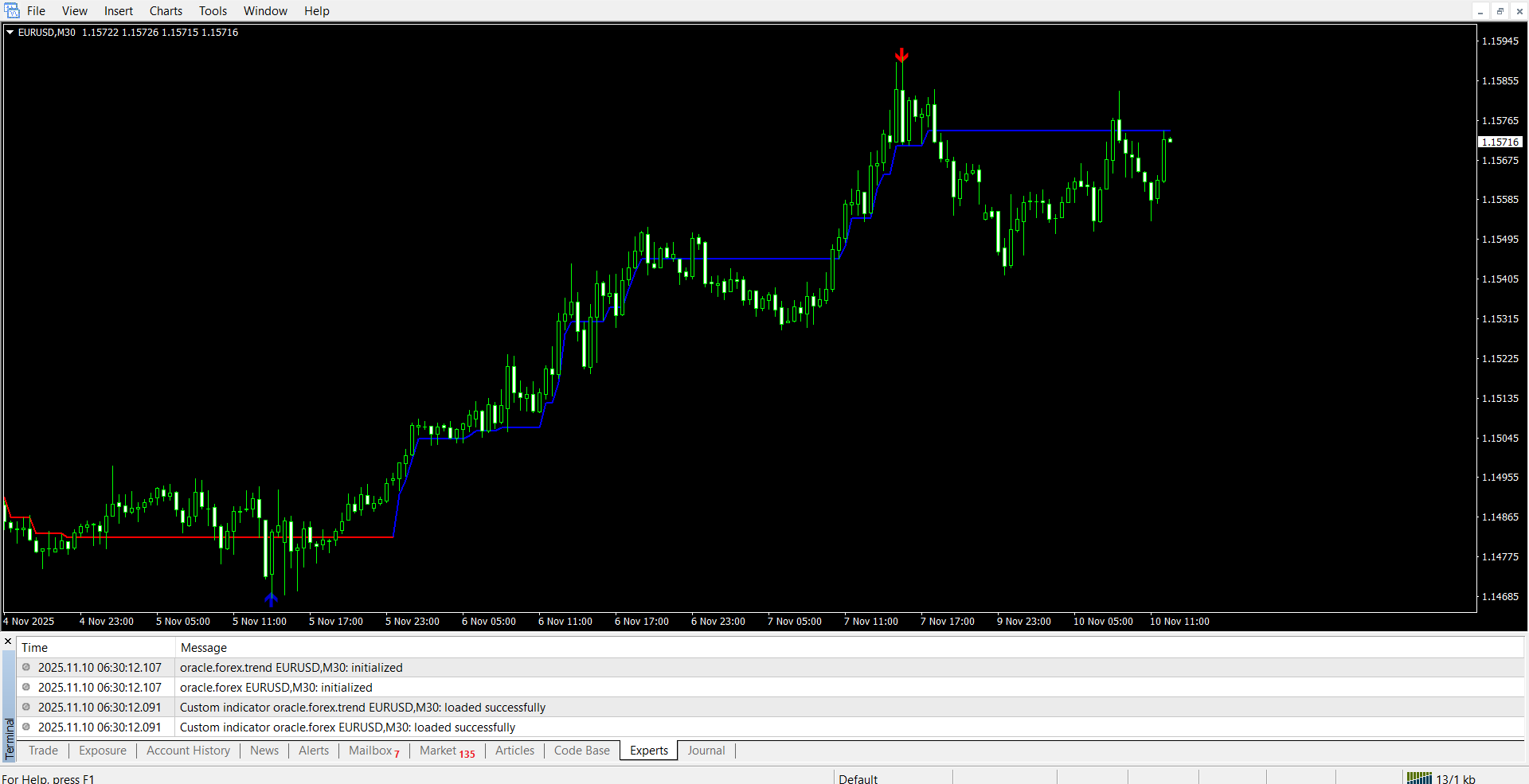Expand the EURUSD,M30 chart triangle
Screen dimensions: 1529x784
(10, 33)
